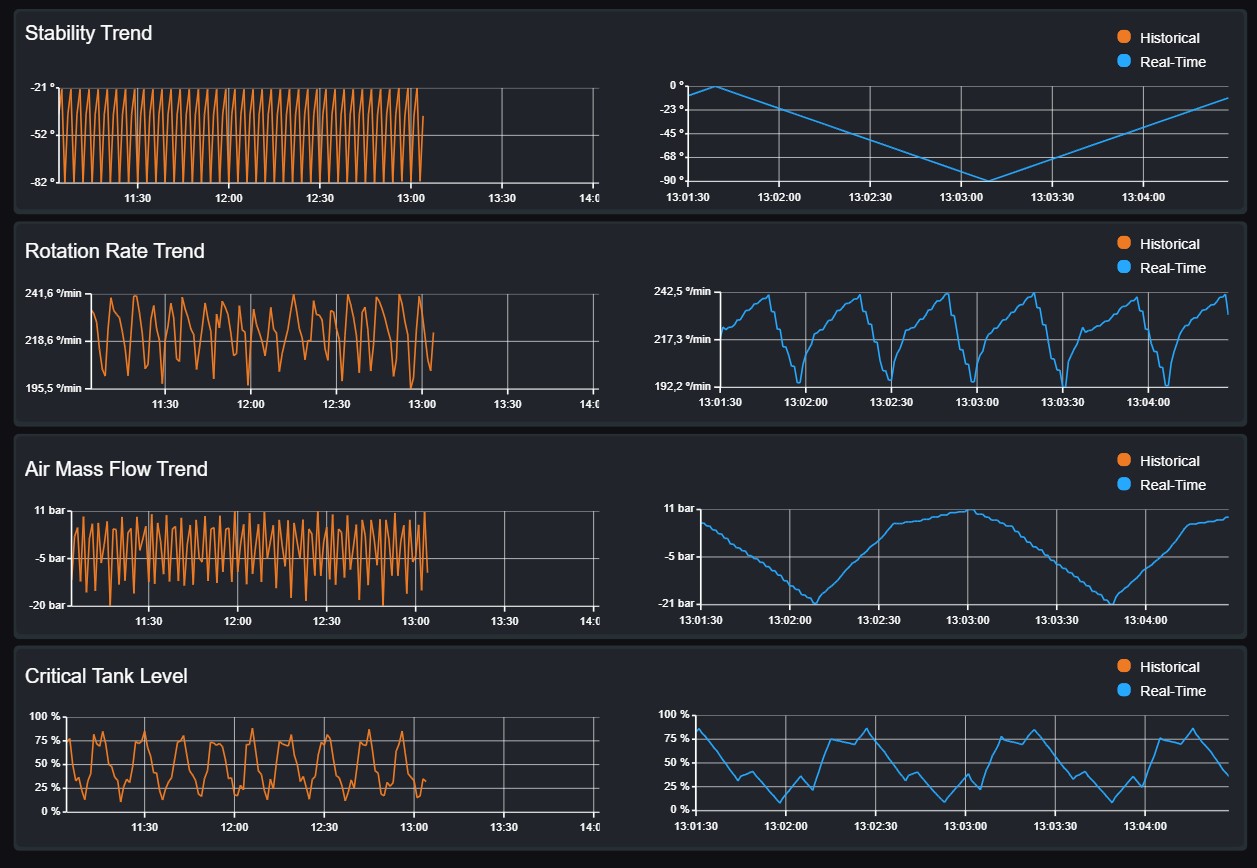Click blue Real-Time dot in Rotation Rate legend
Viewport: 1257px width, 868px height.
1124,268
